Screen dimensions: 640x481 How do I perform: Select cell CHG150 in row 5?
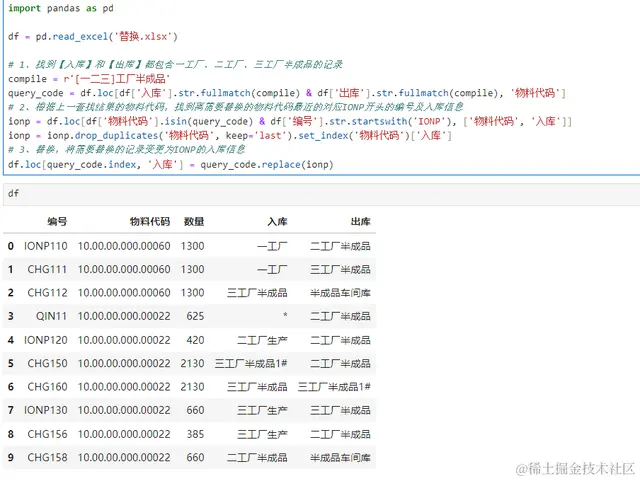[47, 363]
